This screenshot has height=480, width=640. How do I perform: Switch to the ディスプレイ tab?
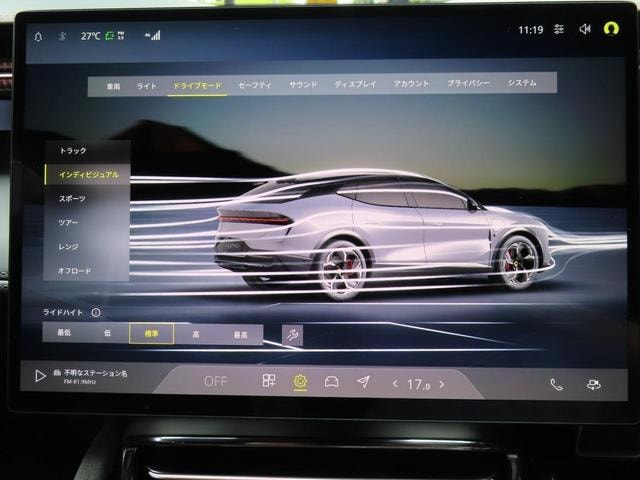tap(355, 84)
